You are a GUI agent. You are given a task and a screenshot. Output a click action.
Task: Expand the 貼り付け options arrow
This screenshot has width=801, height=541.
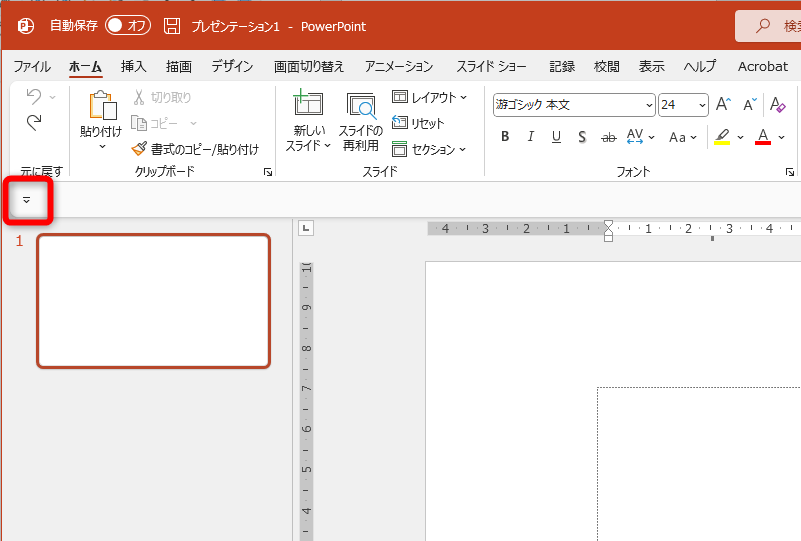click(x=102, y=147)
